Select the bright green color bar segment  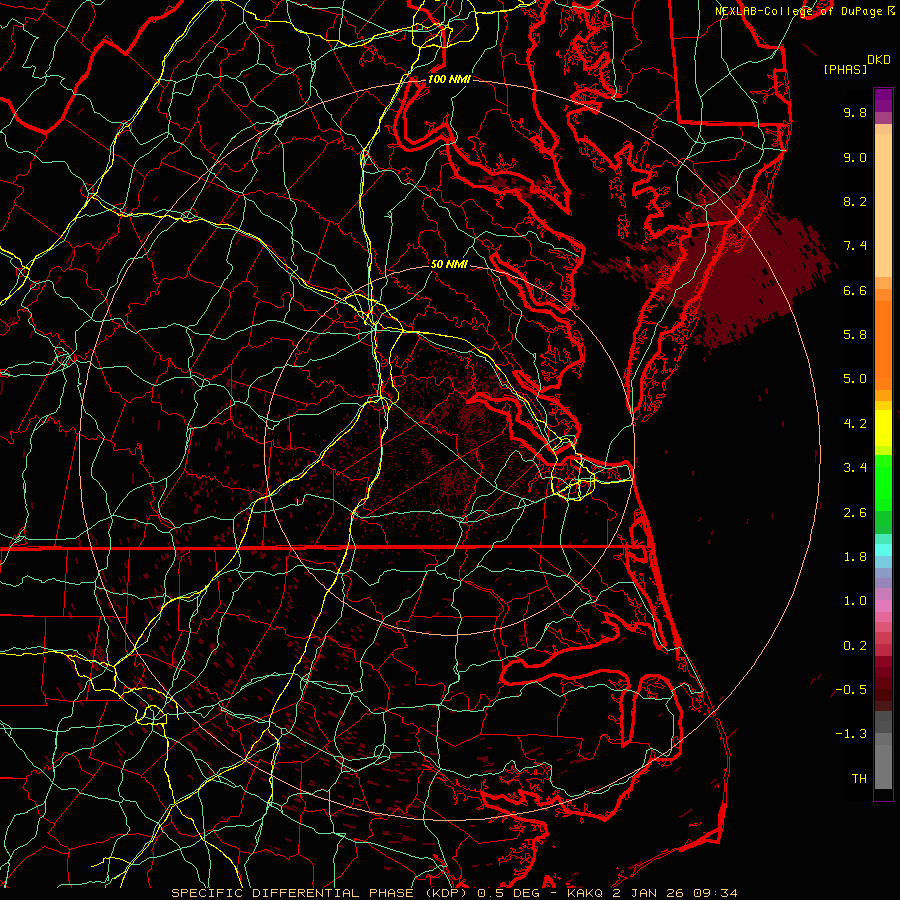pos(883,483)
